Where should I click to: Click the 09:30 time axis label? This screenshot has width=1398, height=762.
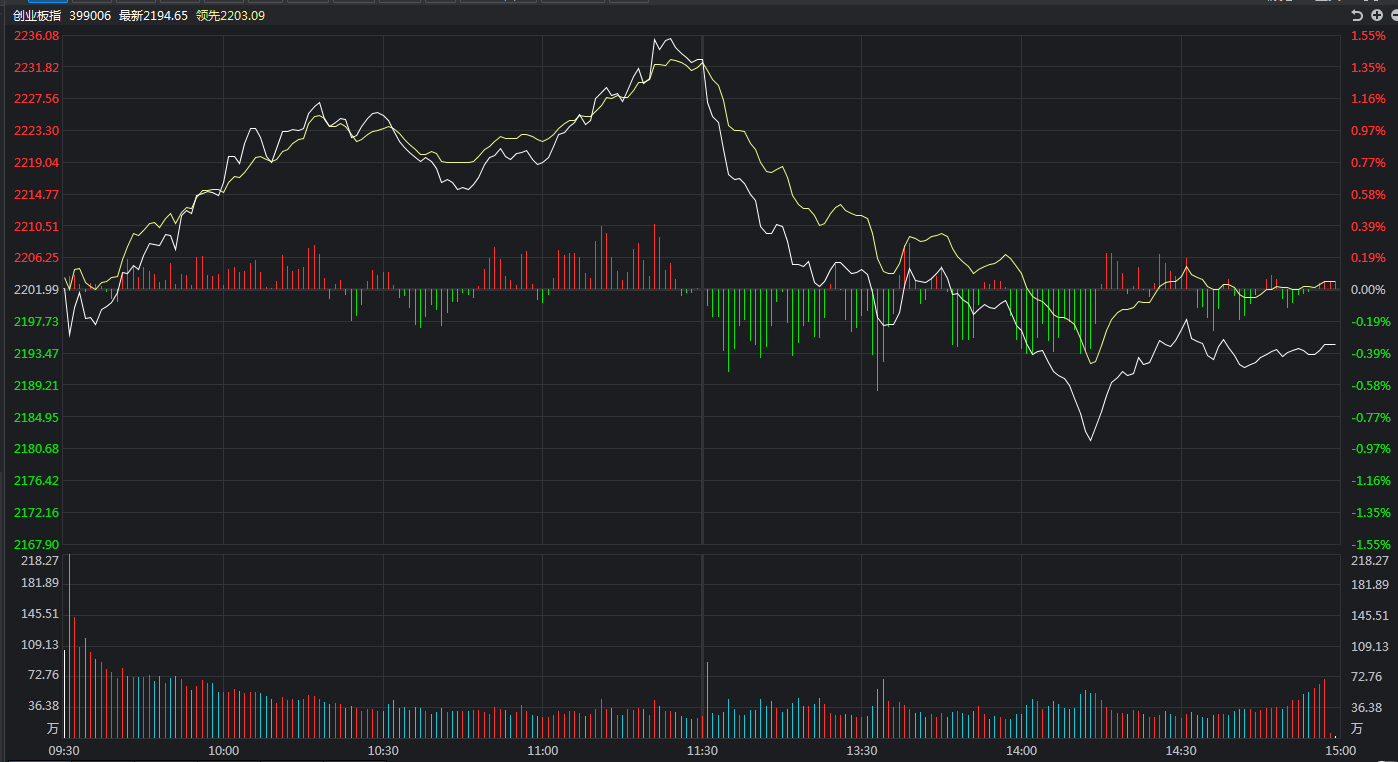click(x=65, y=751)
